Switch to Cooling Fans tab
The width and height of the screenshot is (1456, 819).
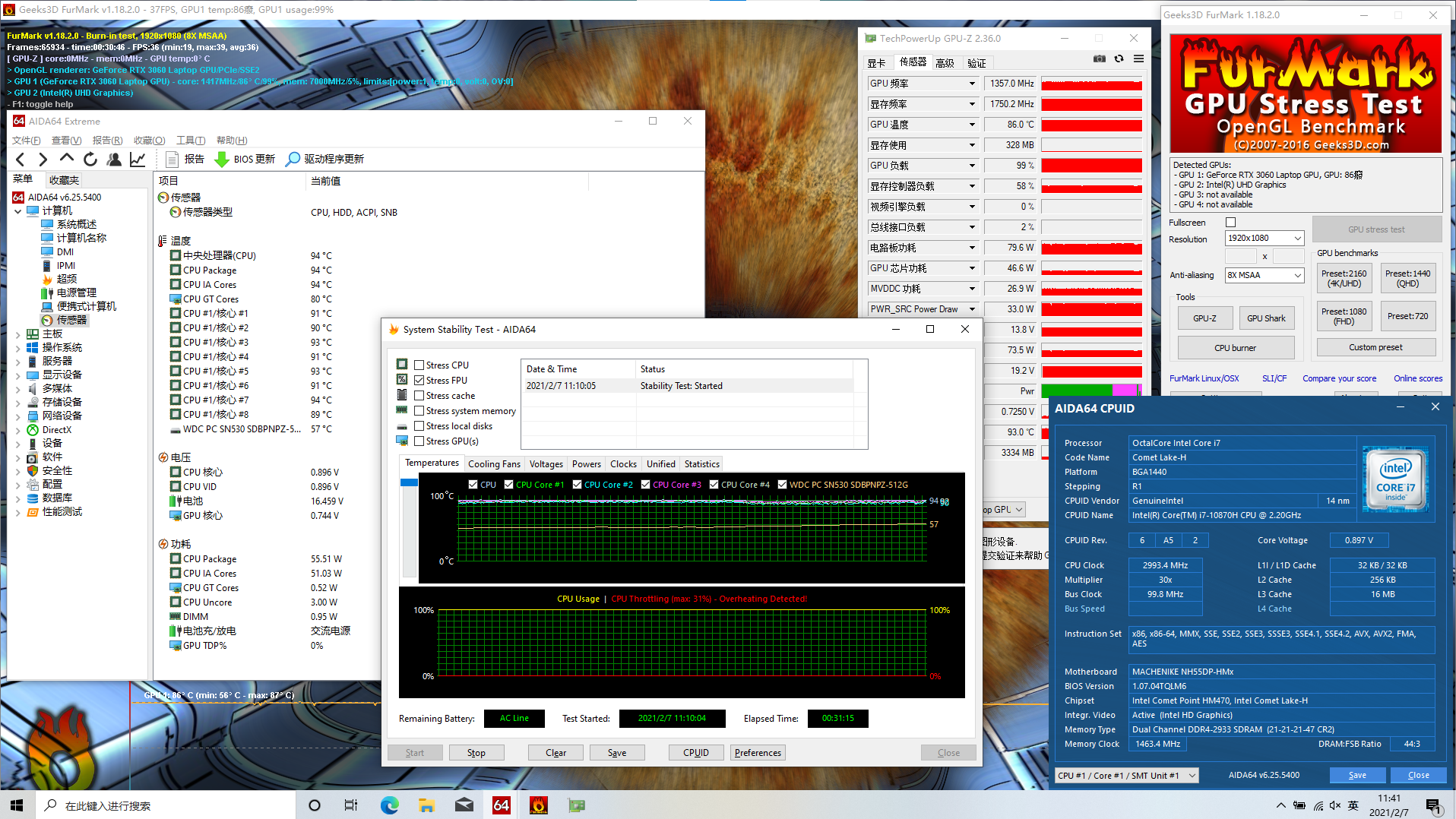494,464
